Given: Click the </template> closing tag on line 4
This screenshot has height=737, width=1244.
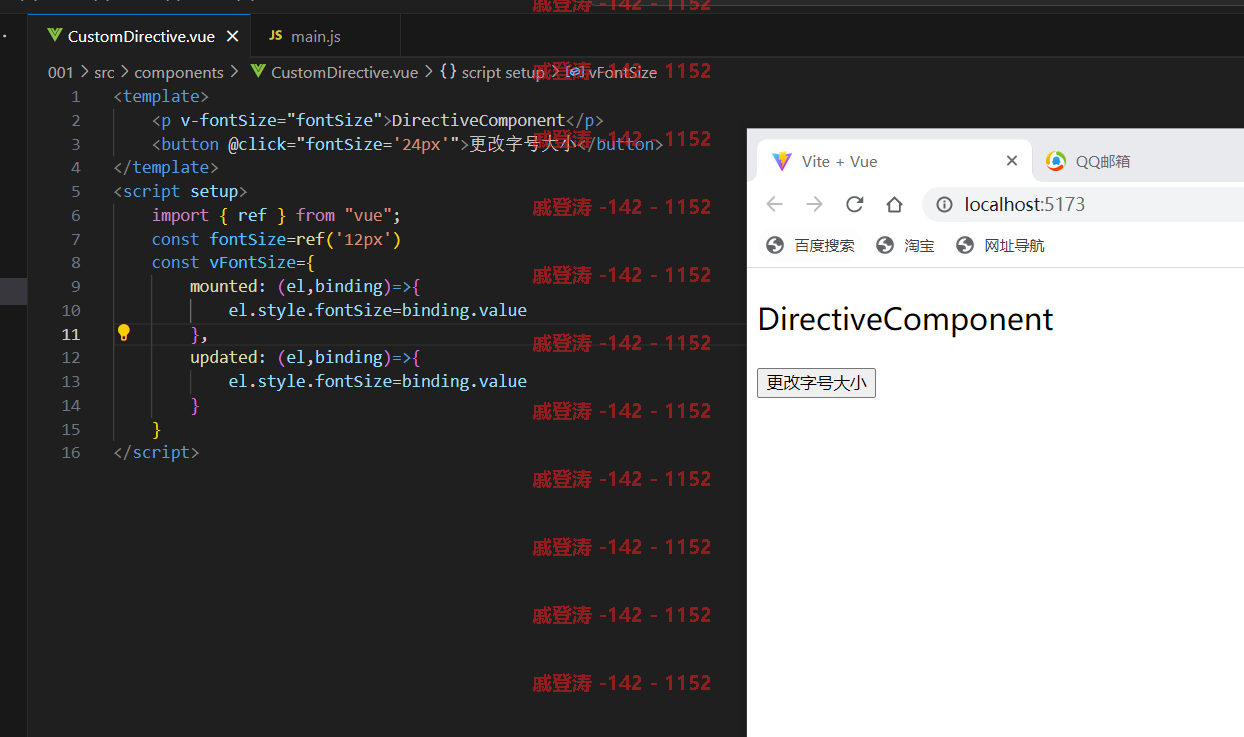Looking at the screenshot, I should point(166,167).
